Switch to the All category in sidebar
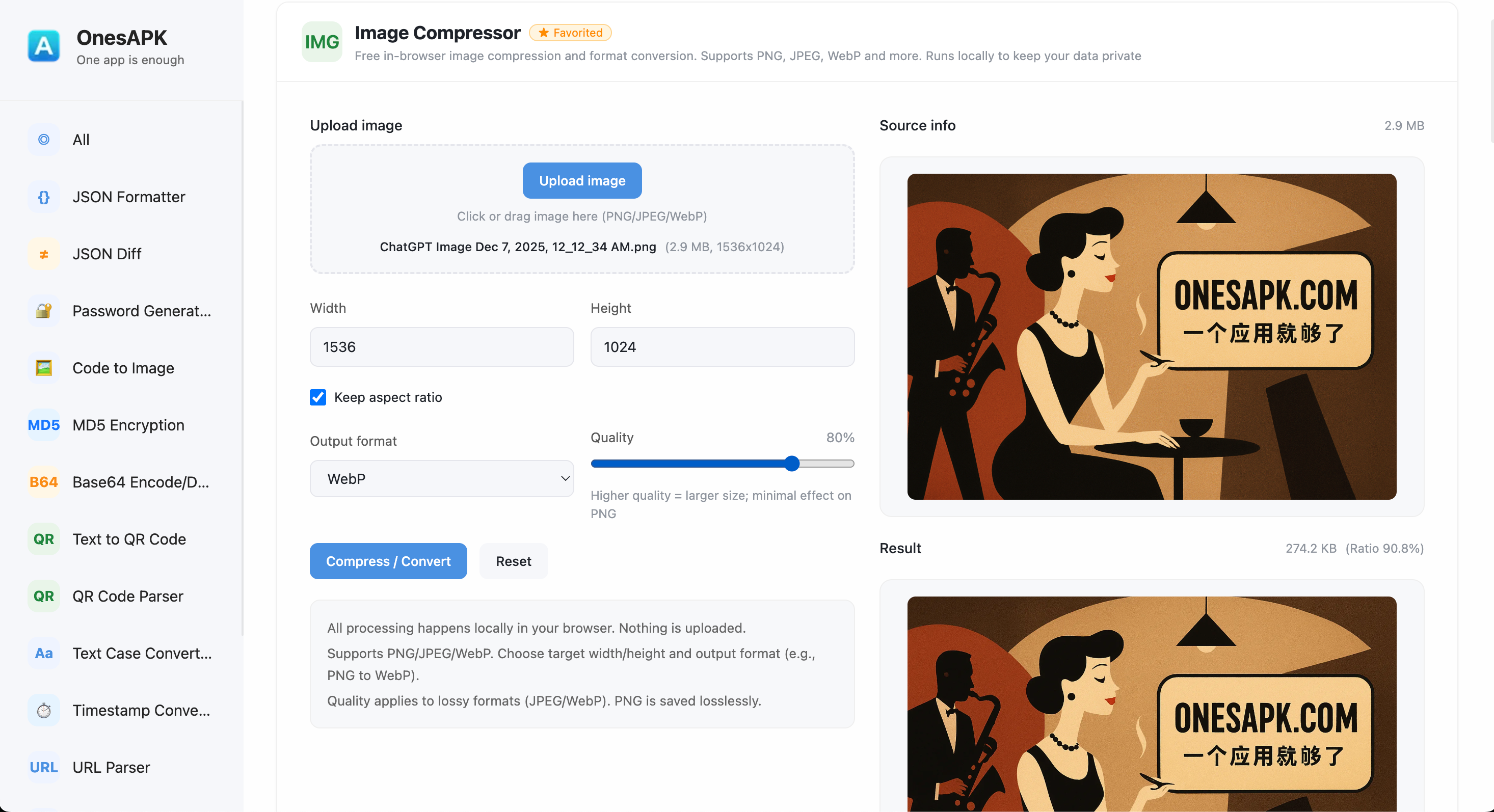The width and height of the screenshot is (1494, 812). [x=81, y=139]
